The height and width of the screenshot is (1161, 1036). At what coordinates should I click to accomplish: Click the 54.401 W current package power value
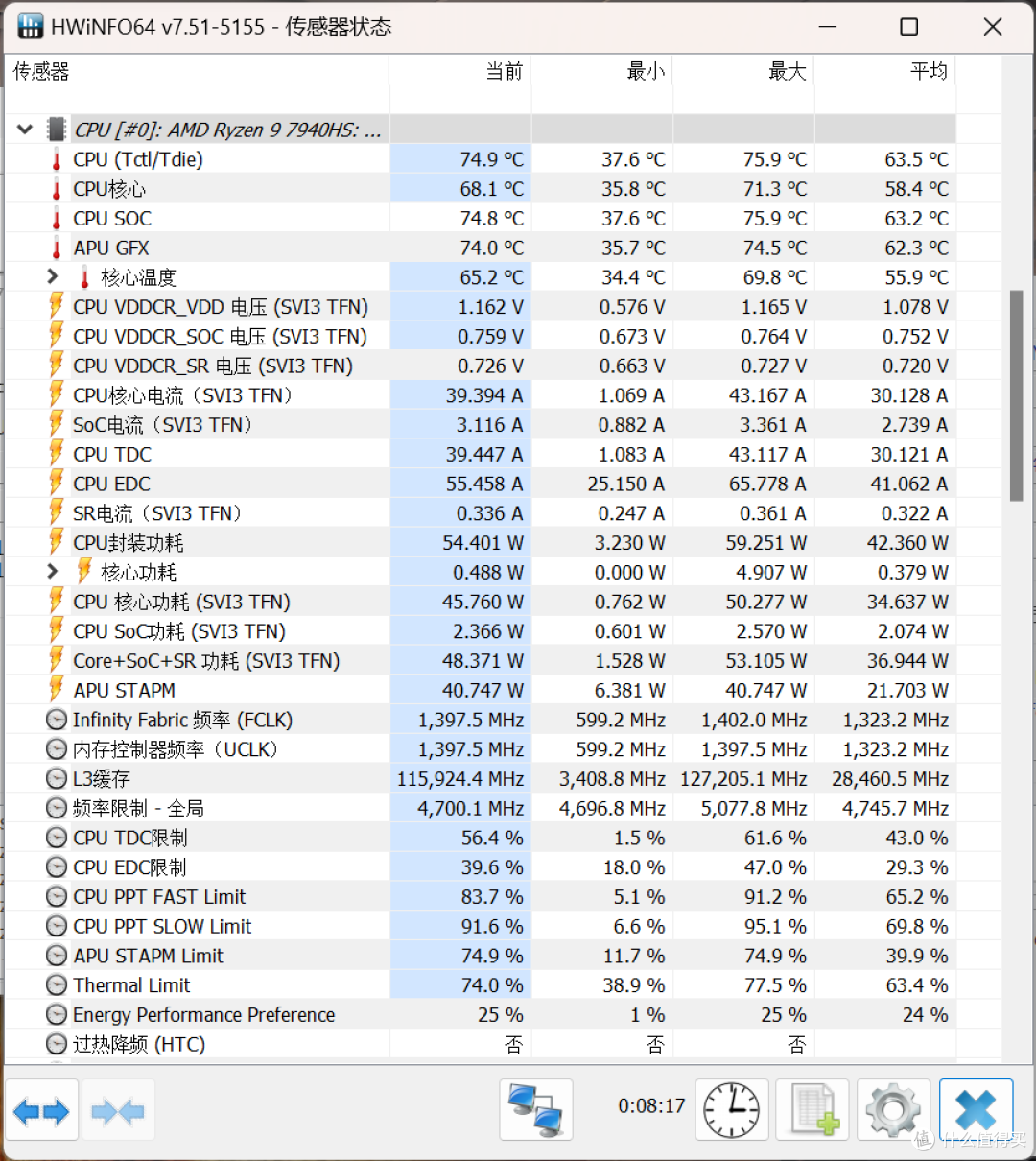tap(483, 543)
